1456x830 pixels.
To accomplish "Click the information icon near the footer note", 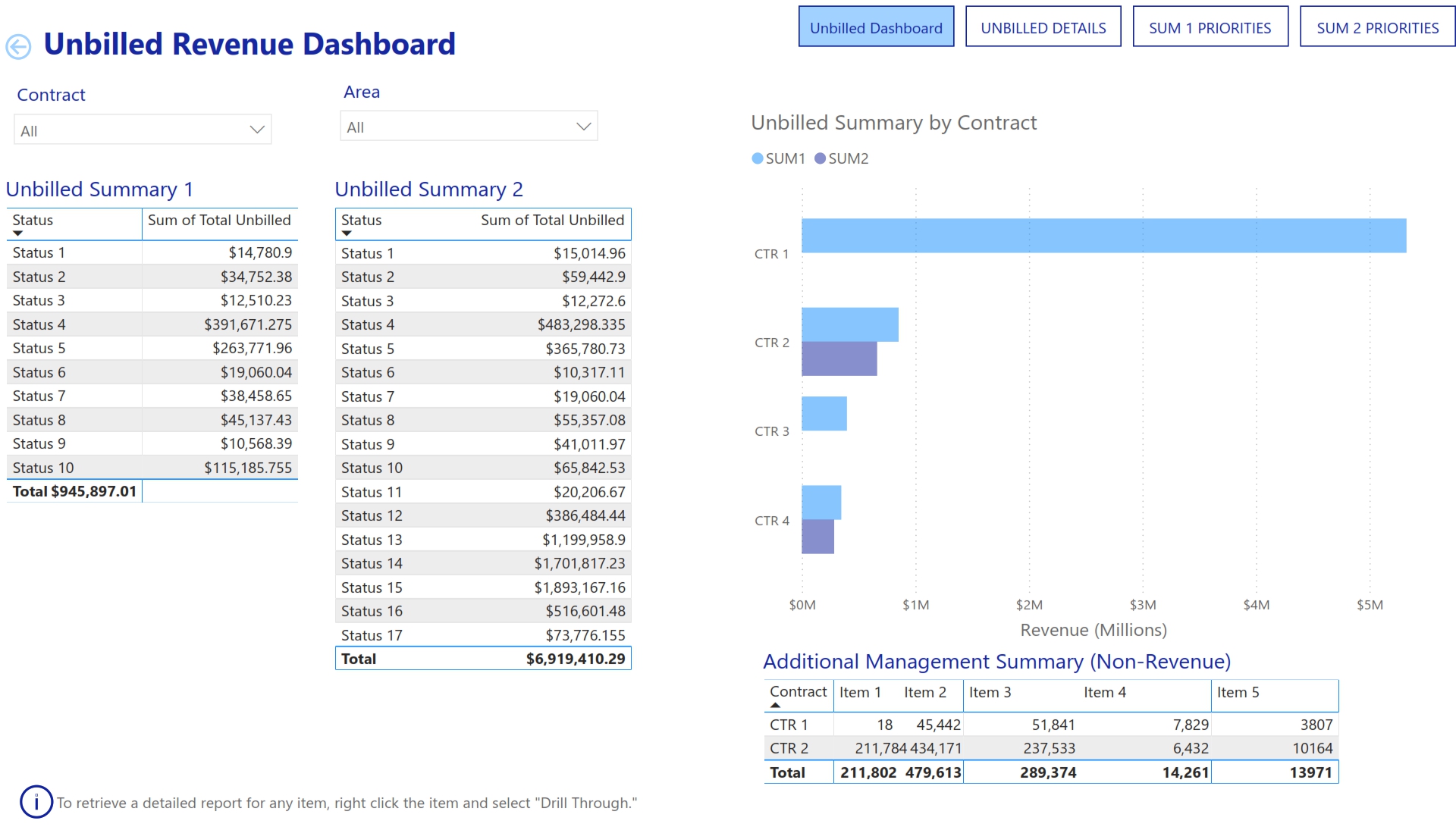I will (35, 803).
